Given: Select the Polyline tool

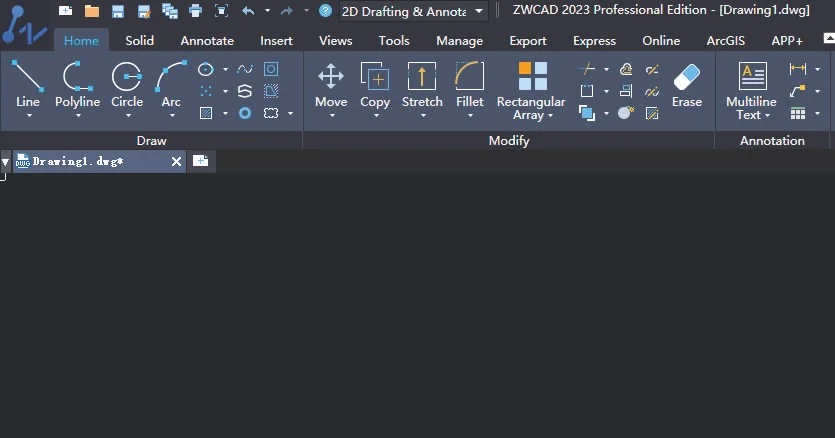Looking at the screenshot, I should 78,83.
